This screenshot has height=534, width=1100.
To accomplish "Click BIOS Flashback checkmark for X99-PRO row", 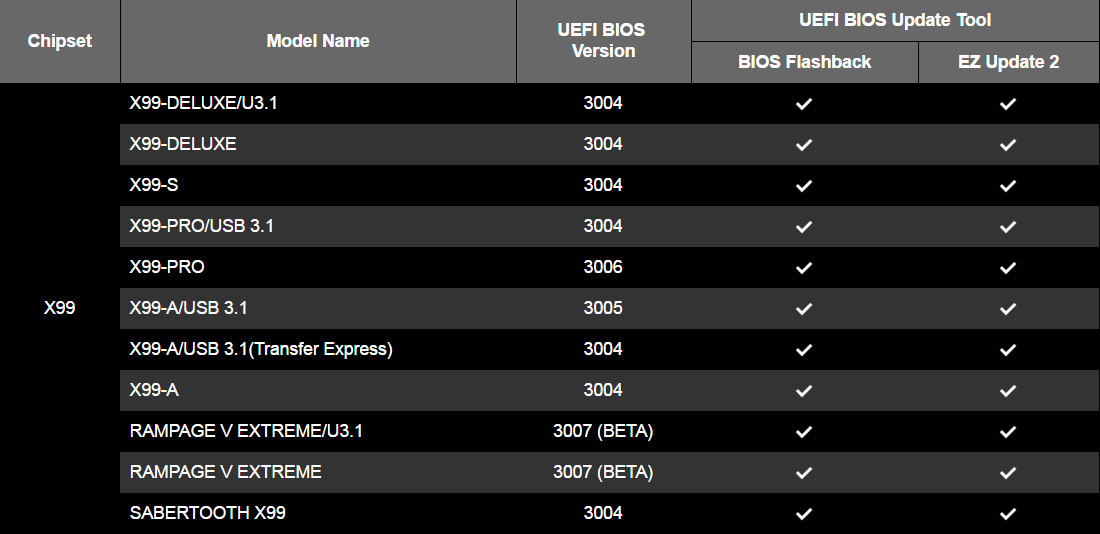I will coord(804,268).
